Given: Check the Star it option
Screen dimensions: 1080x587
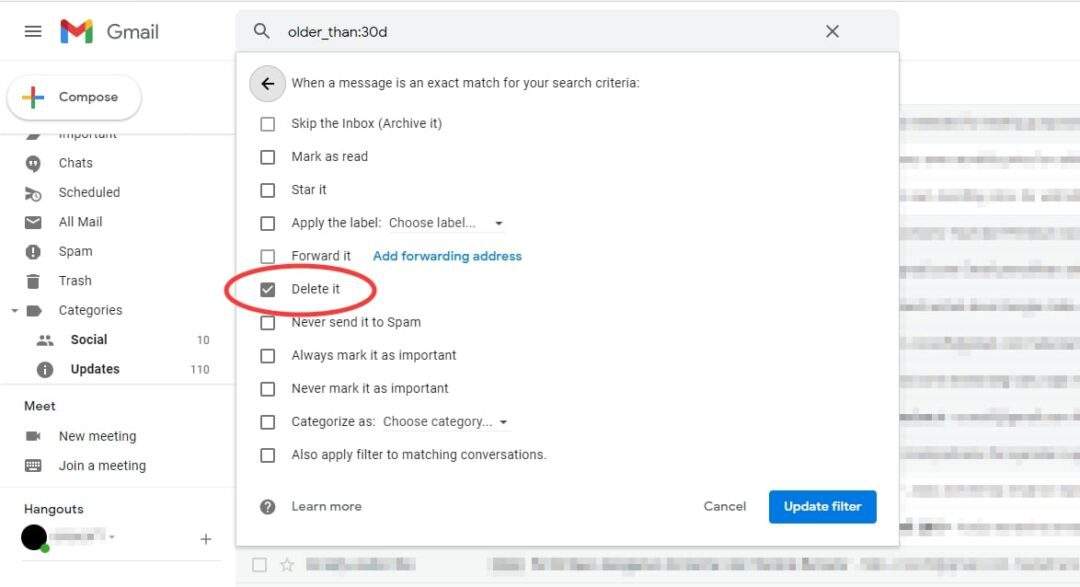Looking at the screenshot, I should tap(267, 189).
